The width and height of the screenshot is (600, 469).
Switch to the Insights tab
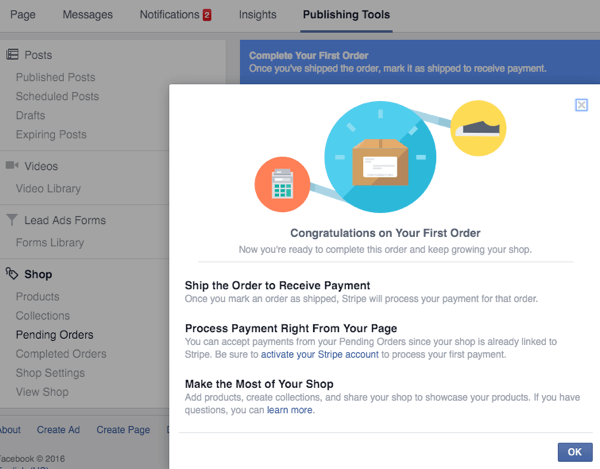[x=258, y=15]
